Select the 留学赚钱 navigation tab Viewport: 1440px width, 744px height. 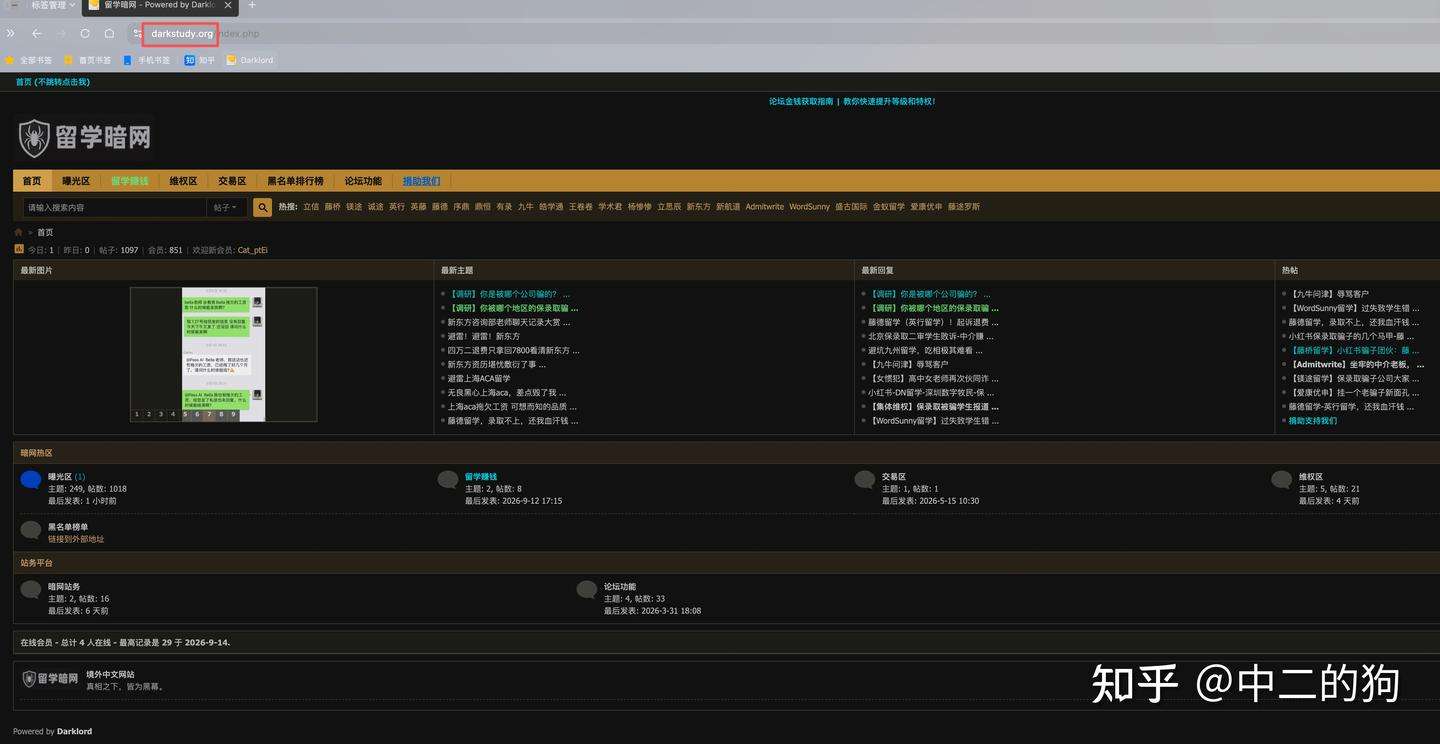click(x=130, y=181)
